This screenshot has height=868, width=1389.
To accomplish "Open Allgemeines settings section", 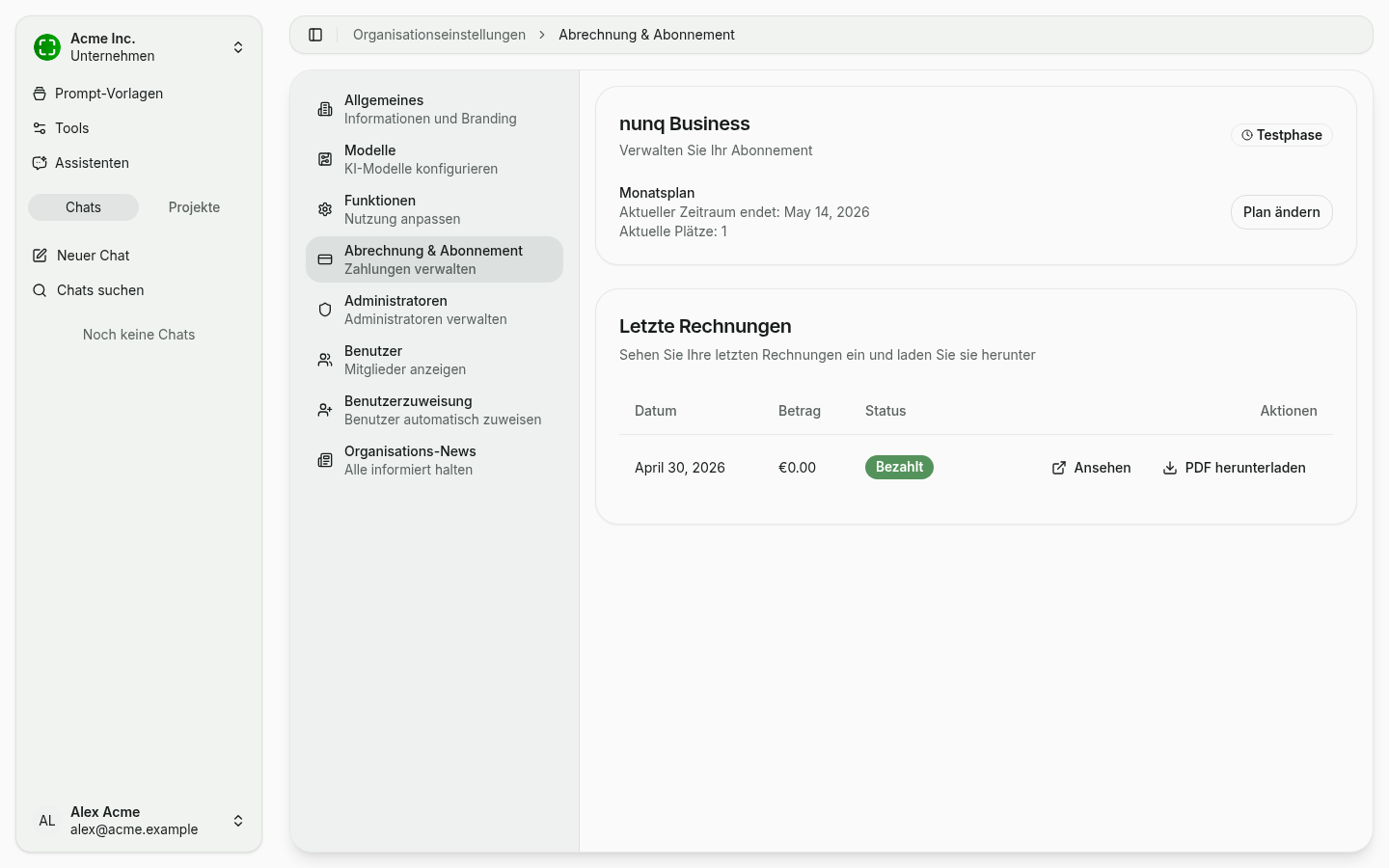I will click(x=434, y=109).
